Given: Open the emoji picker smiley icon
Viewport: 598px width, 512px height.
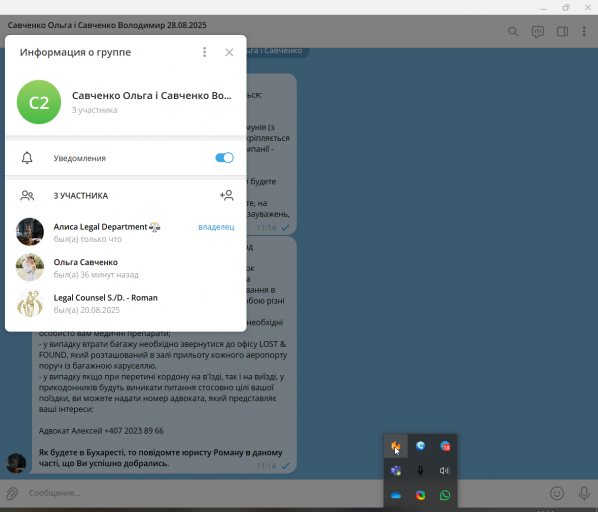Looking at the screenshot, I should (557, 493).
